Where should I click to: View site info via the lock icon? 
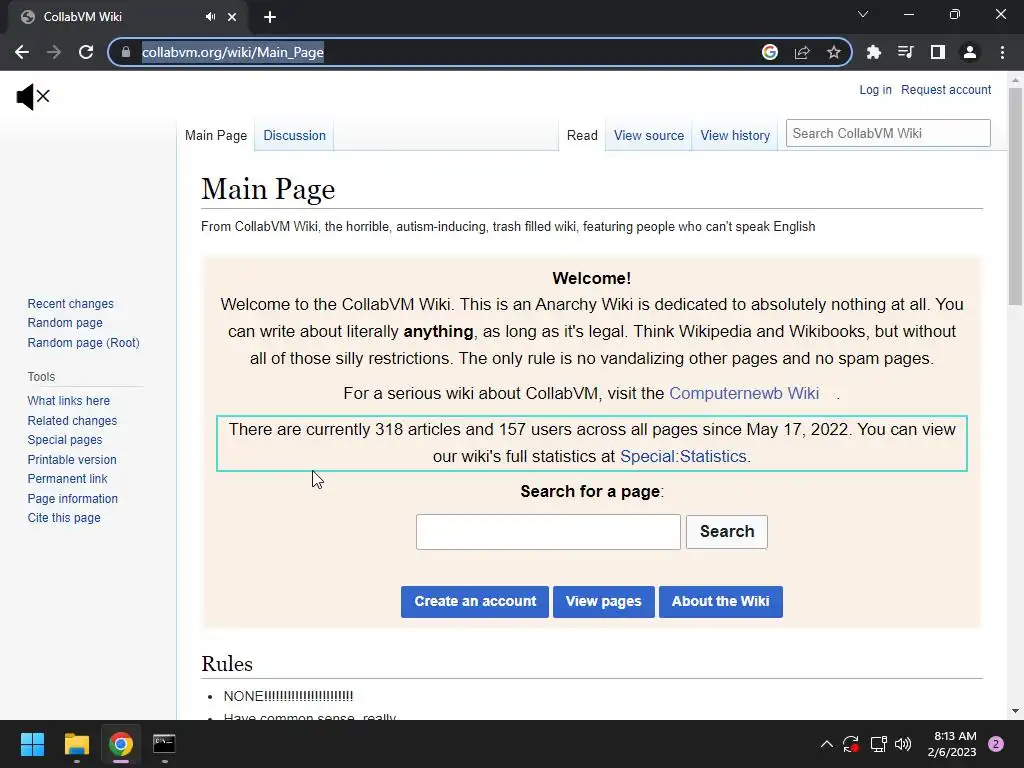(126, 52)
